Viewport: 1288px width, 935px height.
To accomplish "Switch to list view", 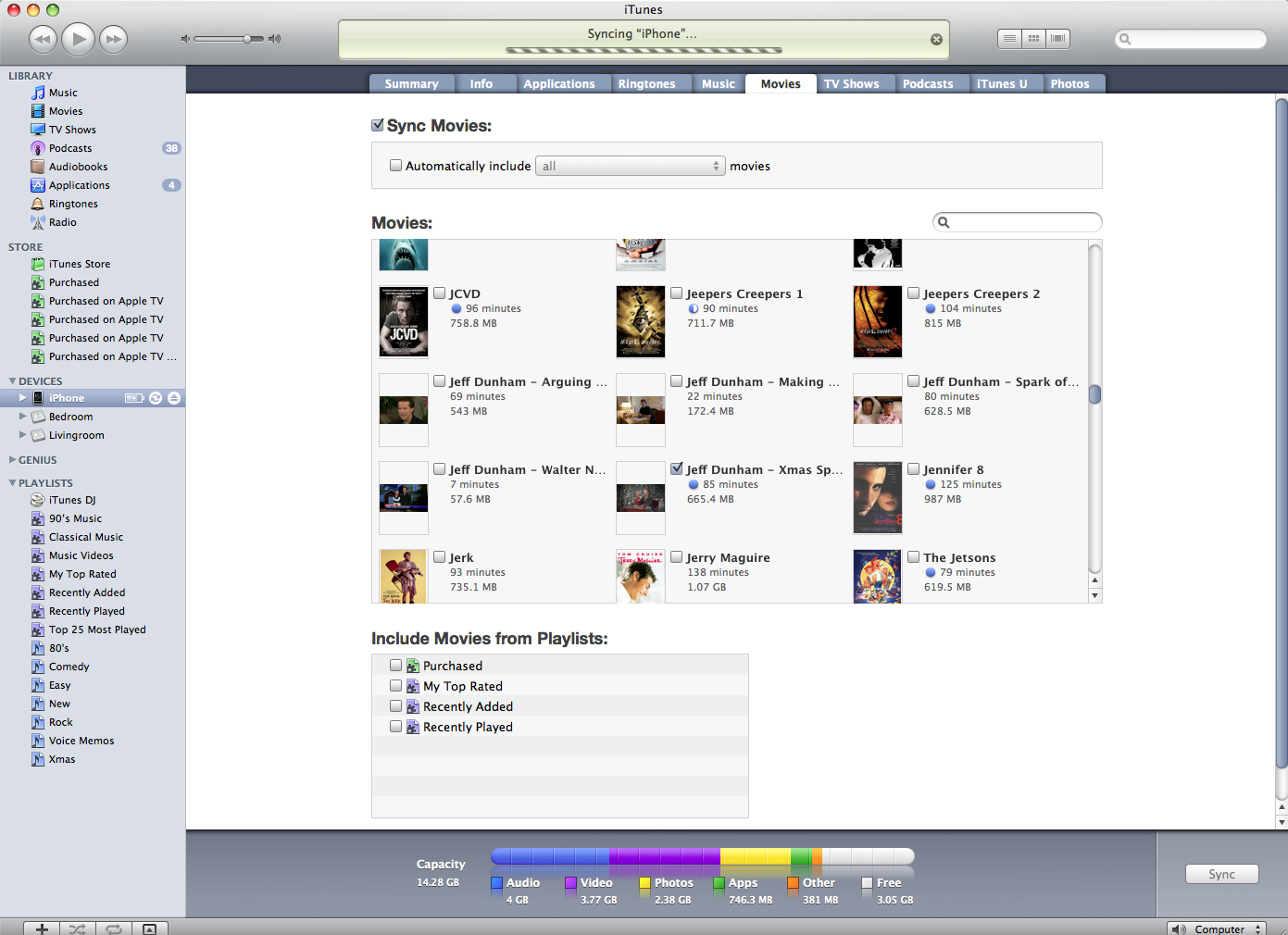I will (1009, 38).
